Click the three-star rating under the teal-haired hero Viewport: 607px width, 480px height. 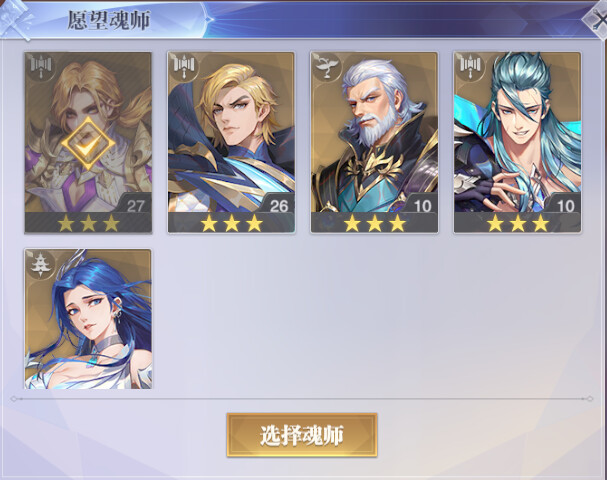(x=518, y=223)
